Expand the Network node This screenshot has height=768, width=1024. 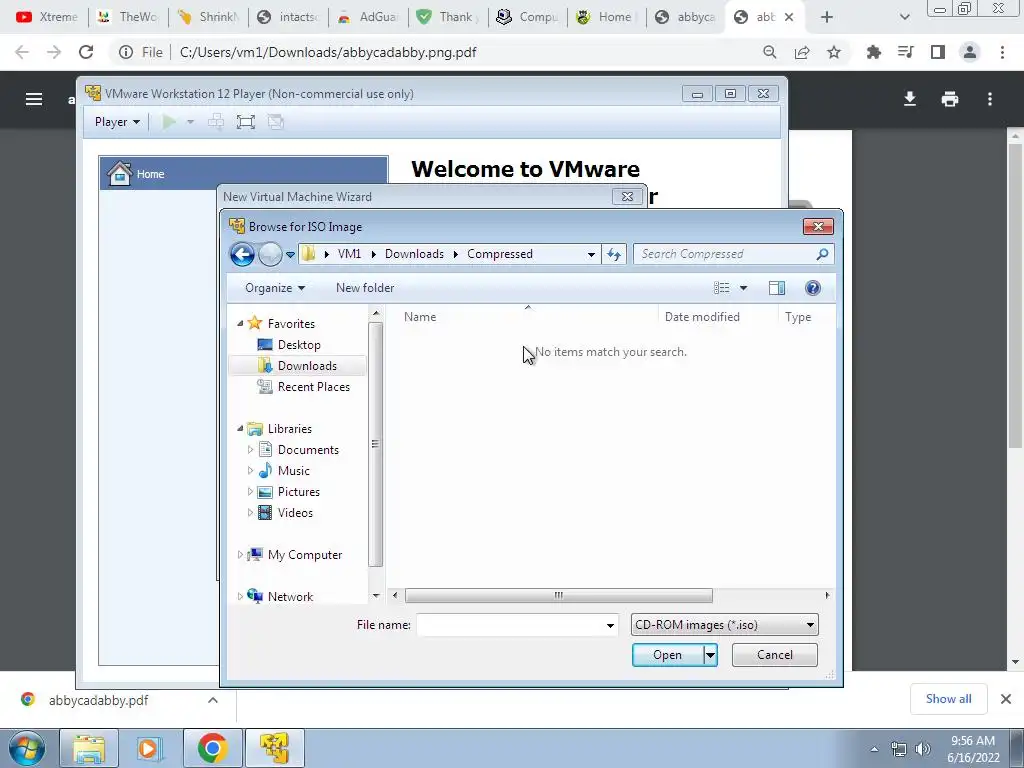pyautogui.click(x=240, y=596)
